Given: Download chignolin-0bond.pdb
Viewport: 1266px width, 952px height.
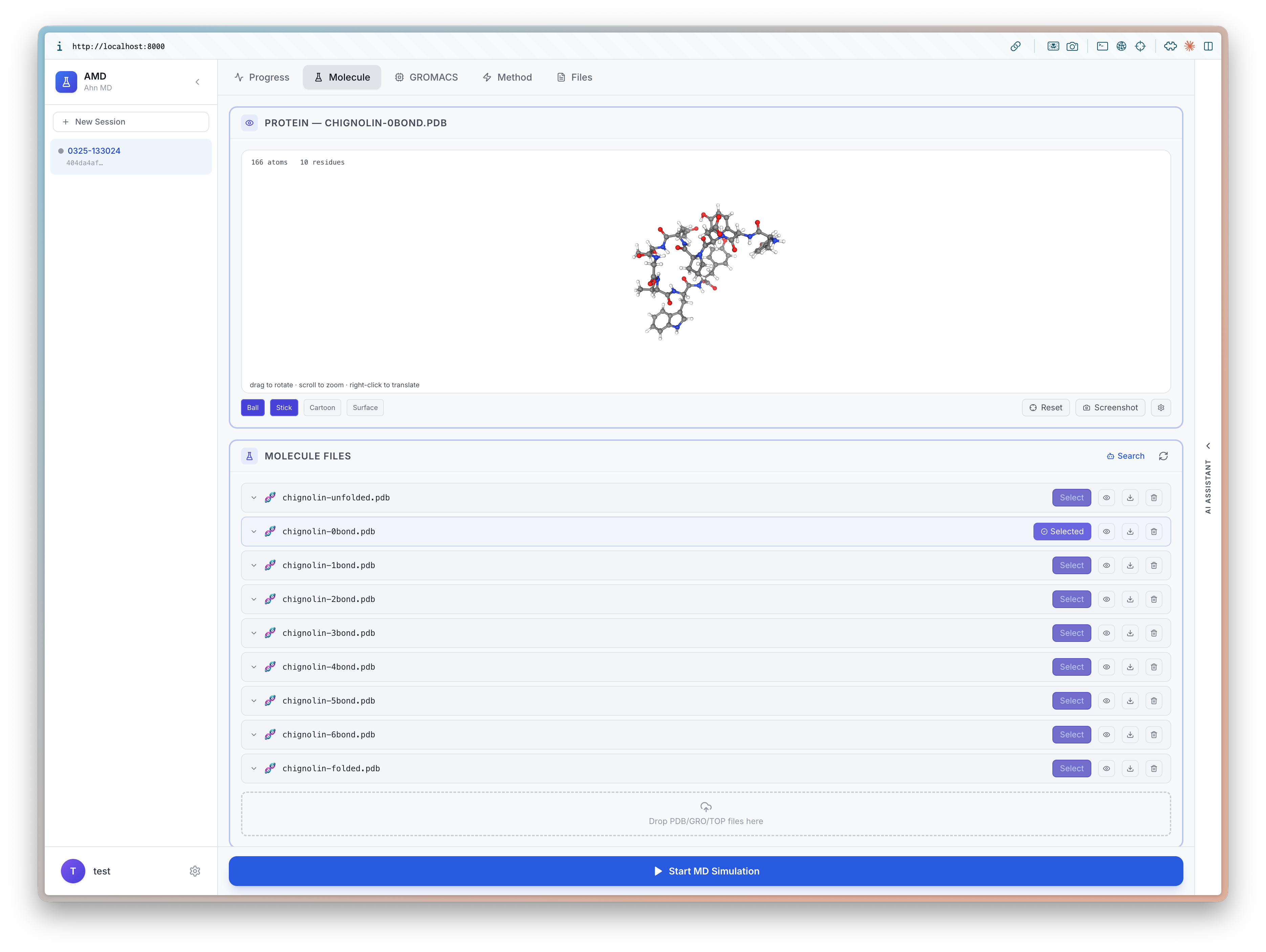Looking at the screenshot, I should [1130, 531].
